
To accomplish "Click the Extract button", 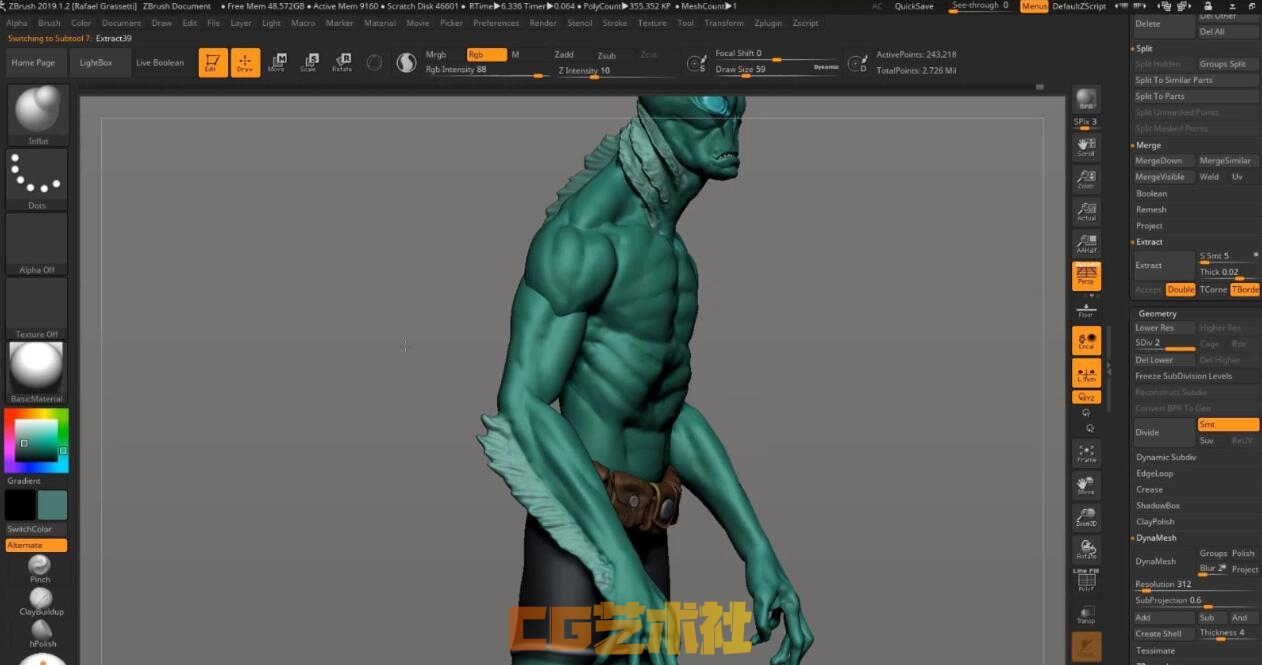I will coord(1163,265).
